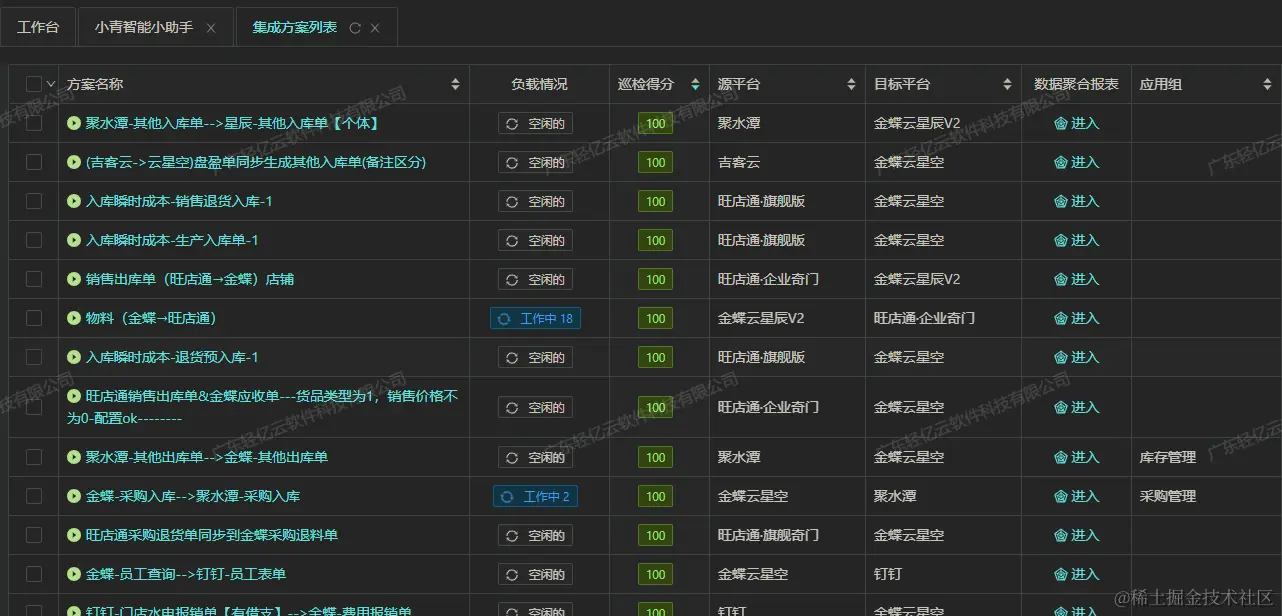
Task: Tick checkbox for 入库瞬时成本-退货预入库-1
Action: [x=34, y=357]
